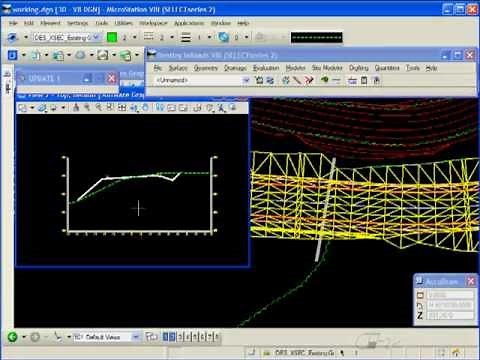Close the AccuDraw window
The image size is (480, 360).
pyautogui.click(x=471, y=281)
